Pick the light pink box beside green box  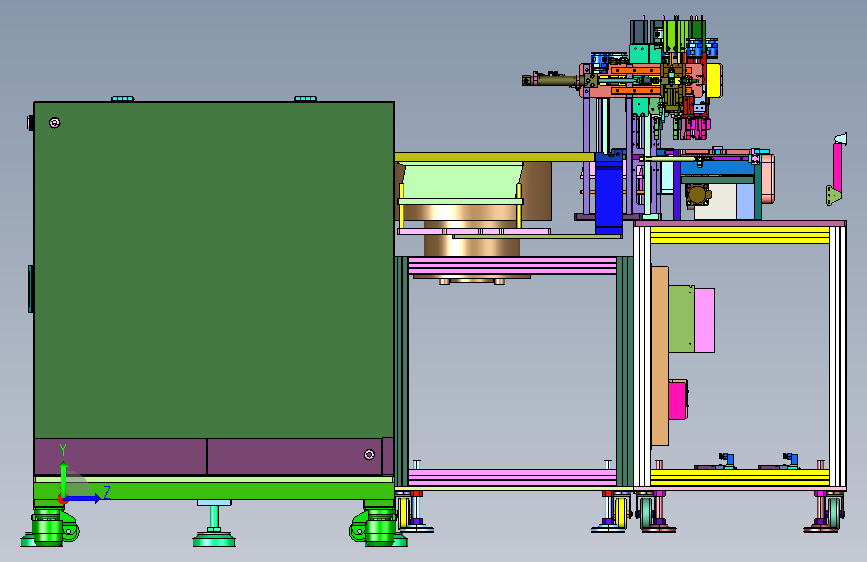704,320
